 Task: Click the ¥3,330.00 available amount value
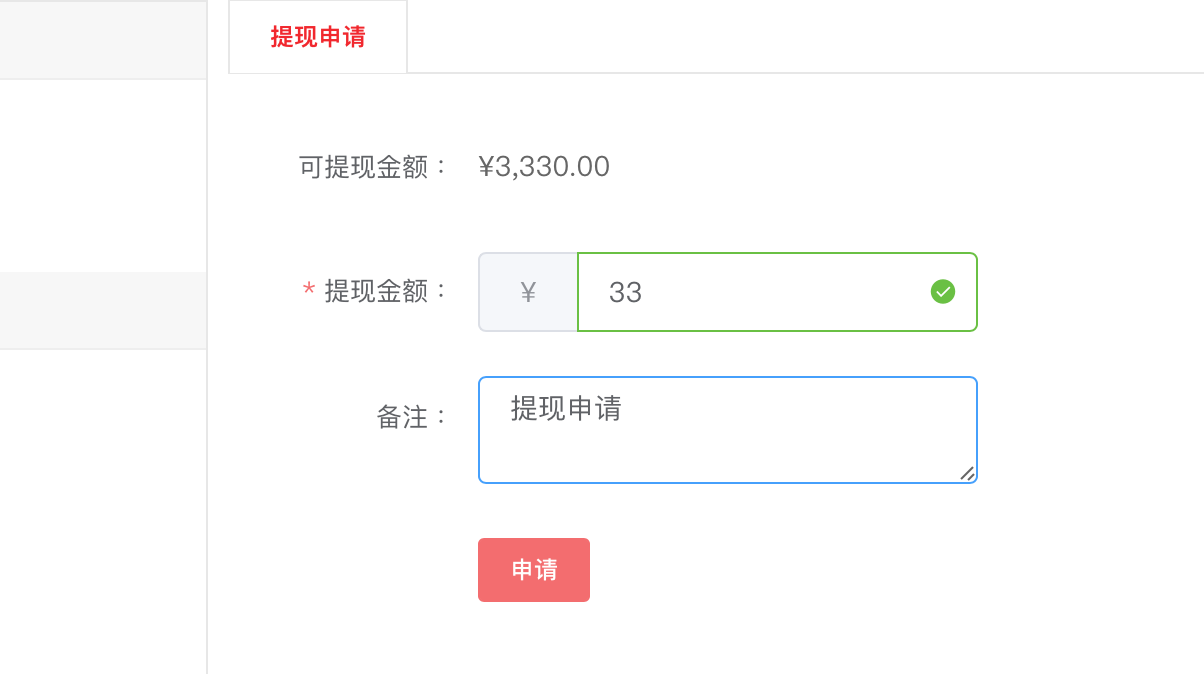(544, 166)
